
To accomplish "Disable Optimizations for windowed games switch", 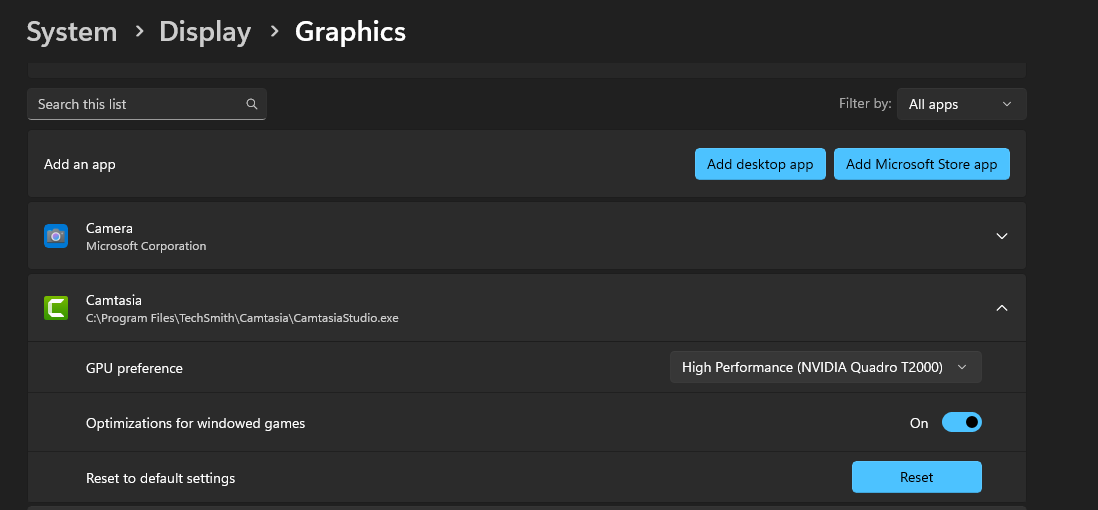I will click(x=961, y=423).
